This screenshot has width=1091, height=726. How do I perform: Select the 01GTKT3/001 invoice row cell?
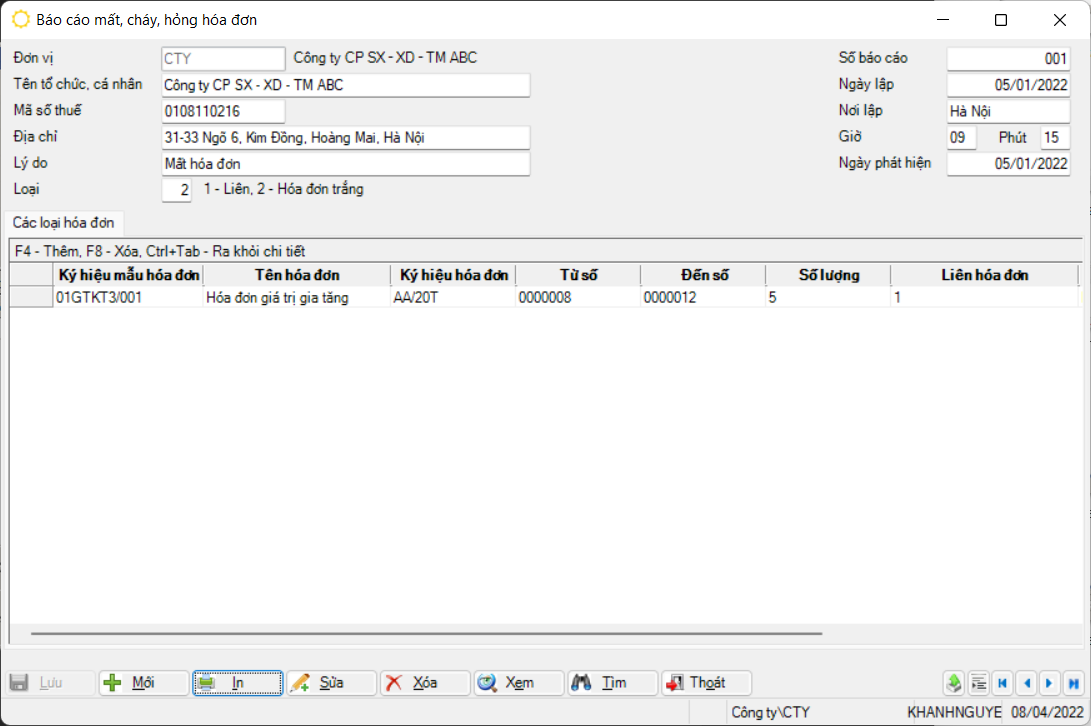tap(127, 297)
